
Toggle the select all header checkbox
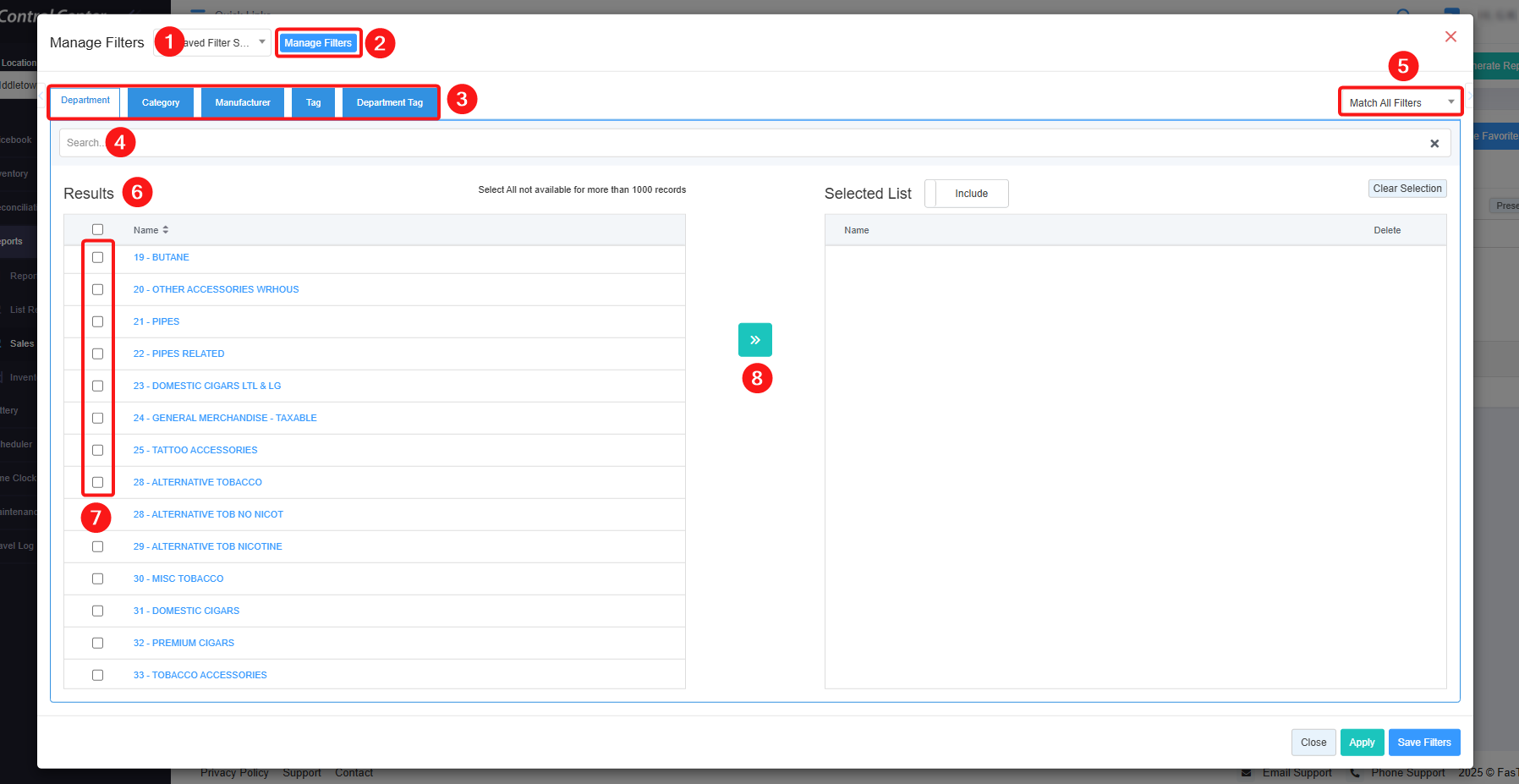pos(98,230)
